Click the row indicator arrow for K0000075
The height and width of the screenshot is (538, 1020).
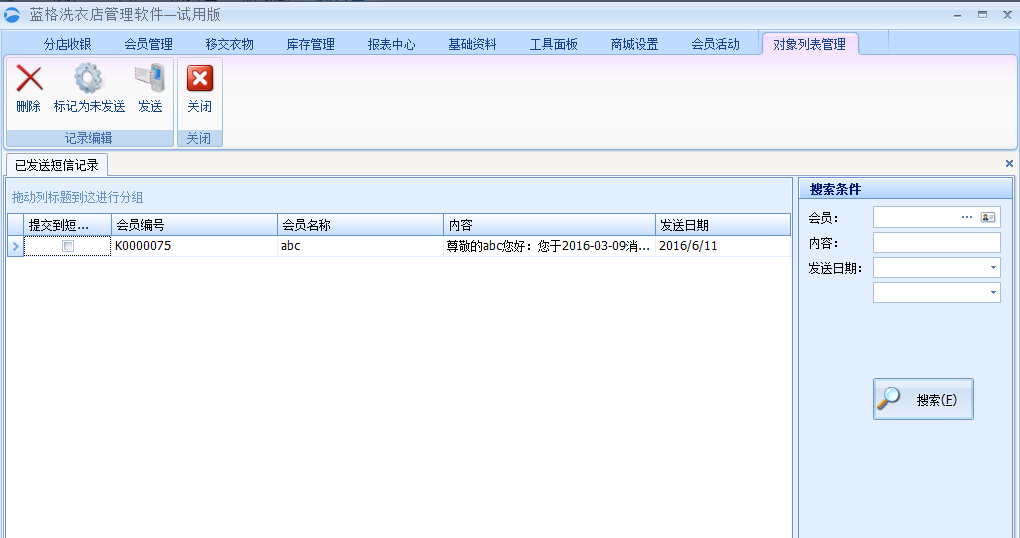(16, 246)
